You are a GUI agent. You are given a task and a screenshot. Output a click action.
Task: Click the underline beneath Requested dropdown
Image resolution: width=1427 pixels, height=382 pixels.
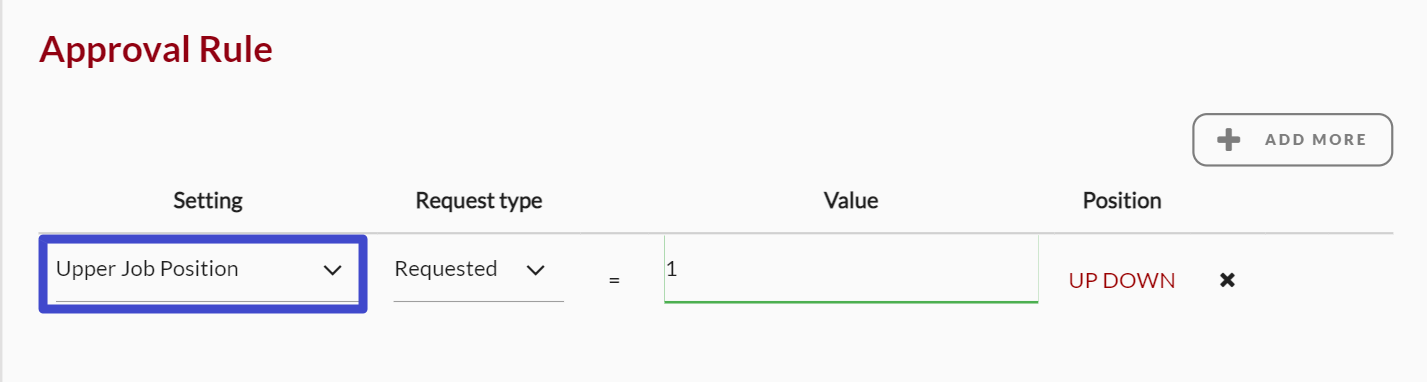point(479,301)
